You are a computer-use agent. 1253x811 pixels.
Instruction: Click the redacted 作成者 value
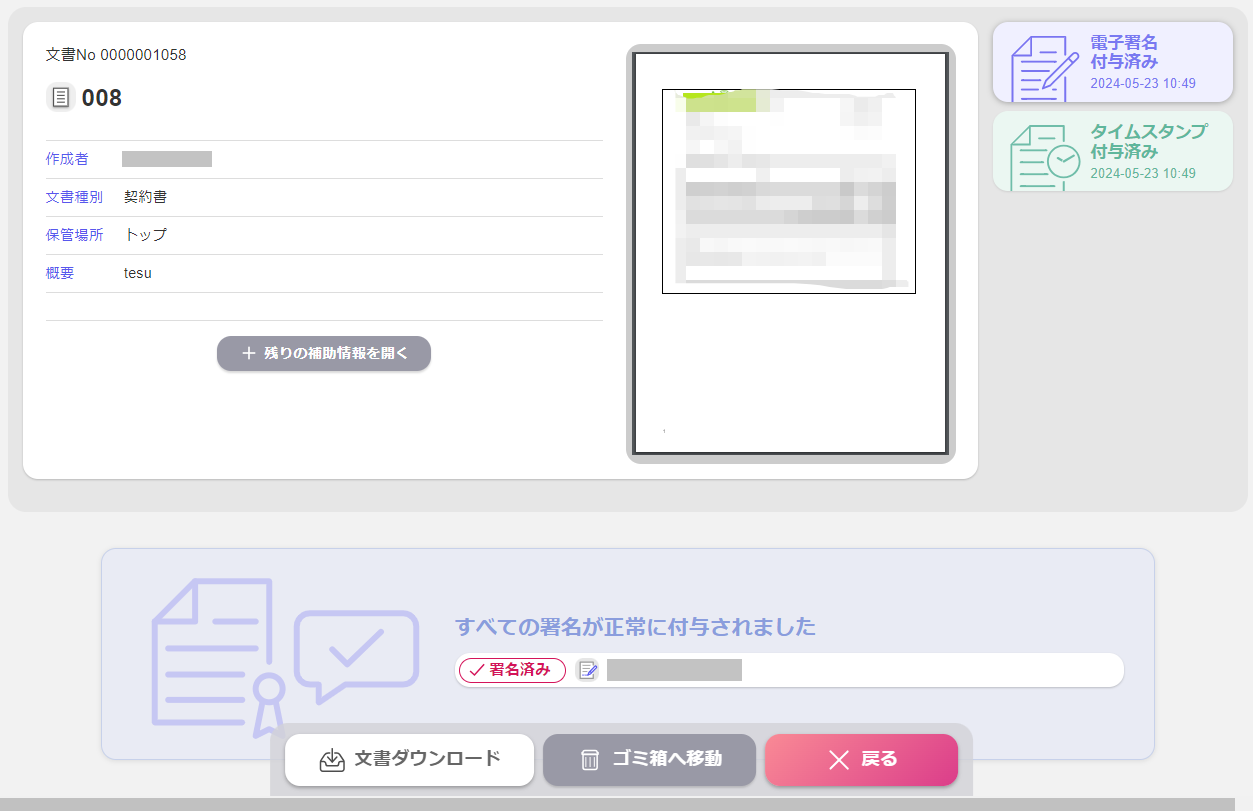tap(167, 159)
